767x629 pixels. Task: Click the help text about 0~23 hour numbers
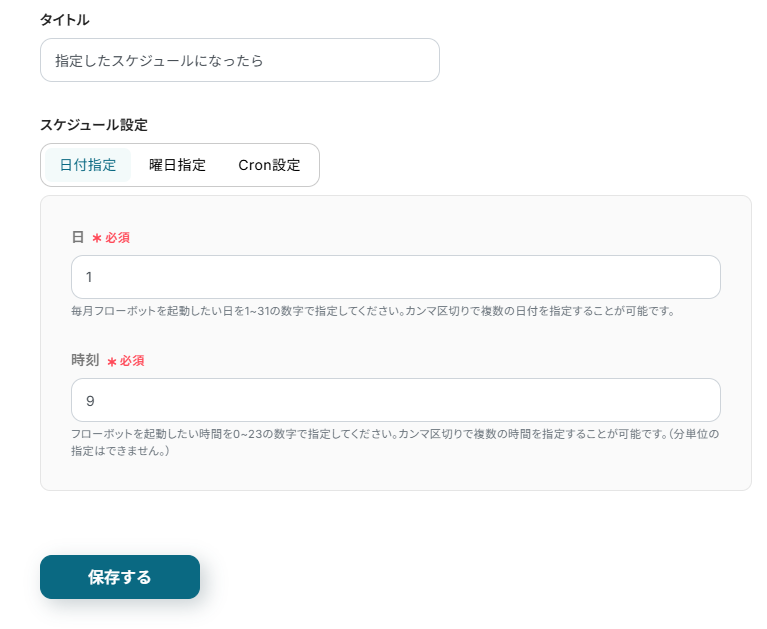click(395, 442)
